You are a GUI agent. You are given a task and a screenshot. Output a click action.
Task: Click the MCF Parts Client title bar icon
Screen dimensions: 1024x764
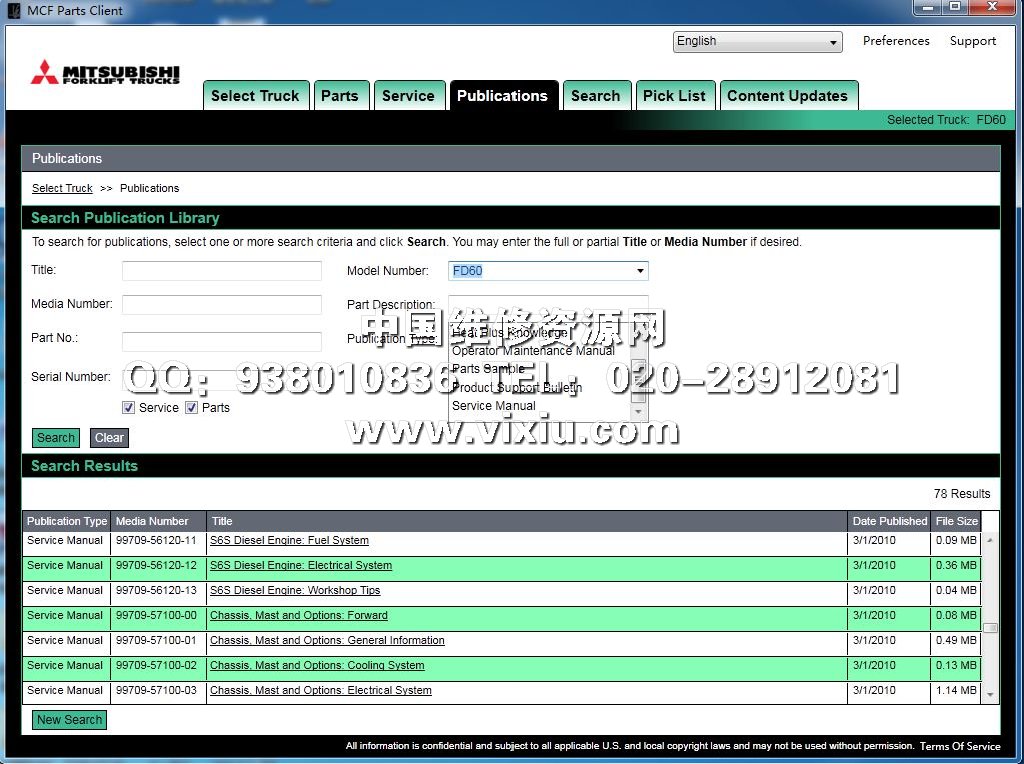click(x=13, y=11)
